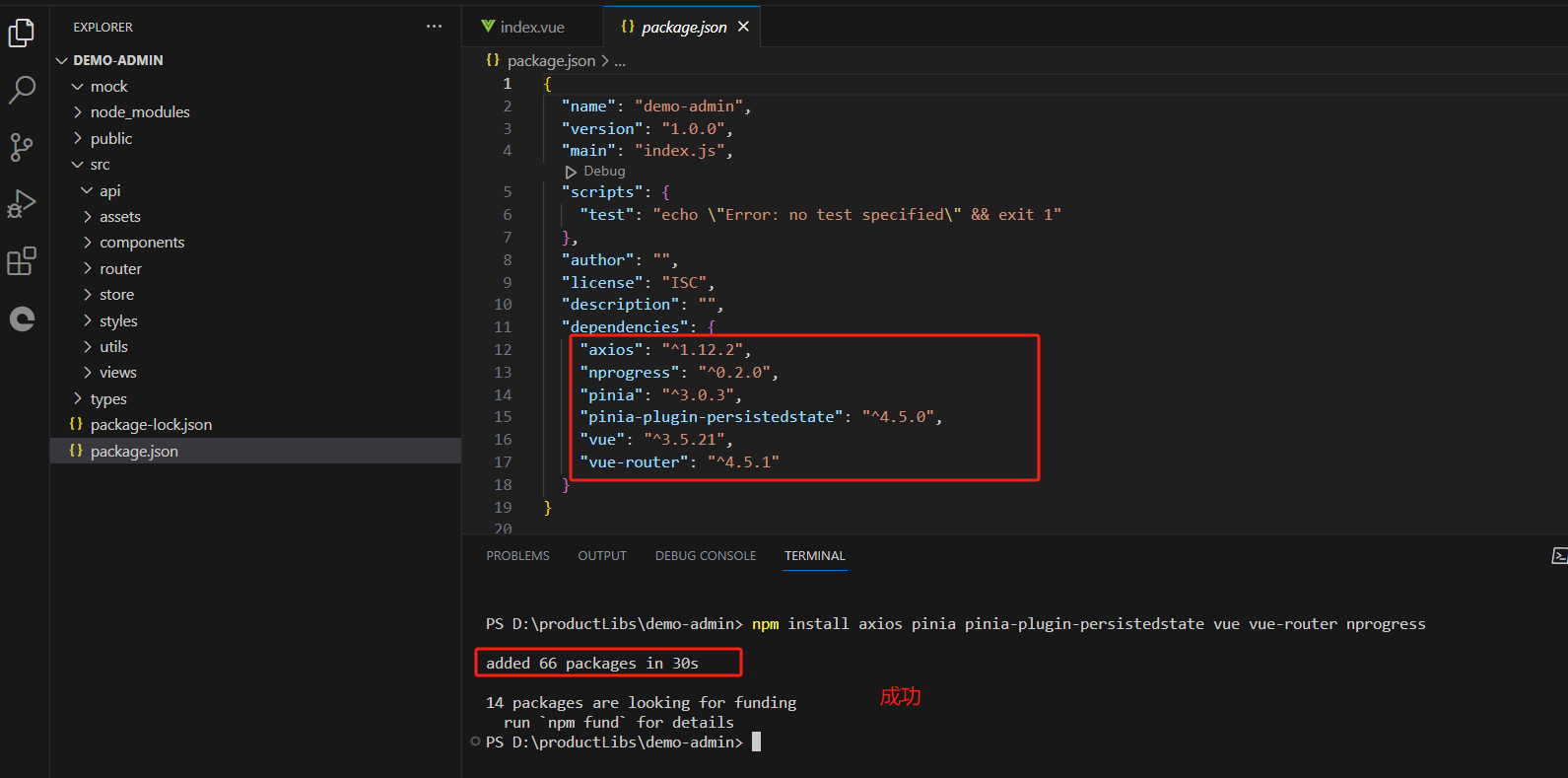Collapse the DEMO-ADMIN root folder
The height and width of the screenshot is (778, 1568).
point(62,60)
